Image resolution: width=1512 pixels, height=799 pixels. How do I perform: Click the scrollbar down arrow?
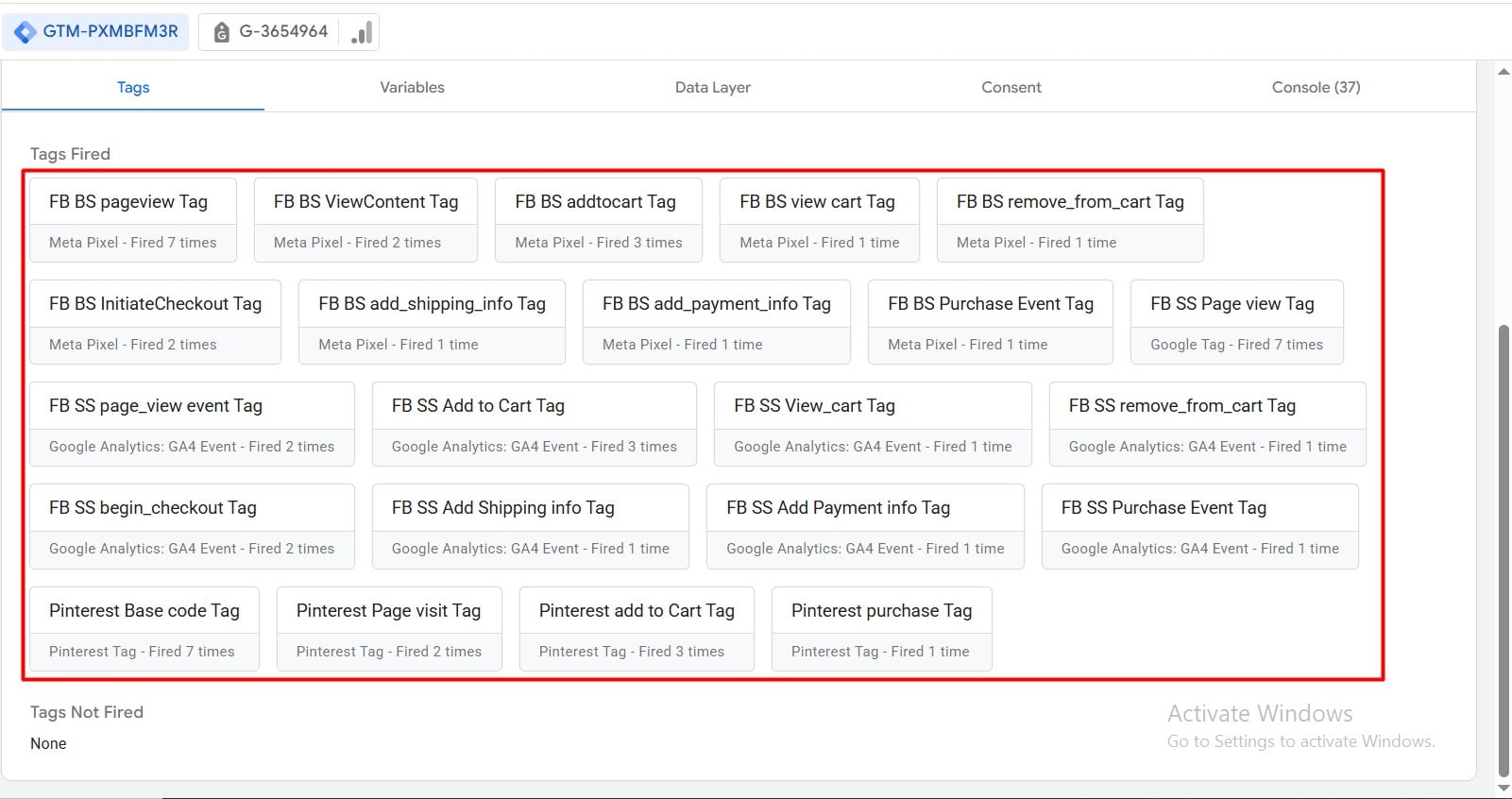click(x=1504, y=788)
